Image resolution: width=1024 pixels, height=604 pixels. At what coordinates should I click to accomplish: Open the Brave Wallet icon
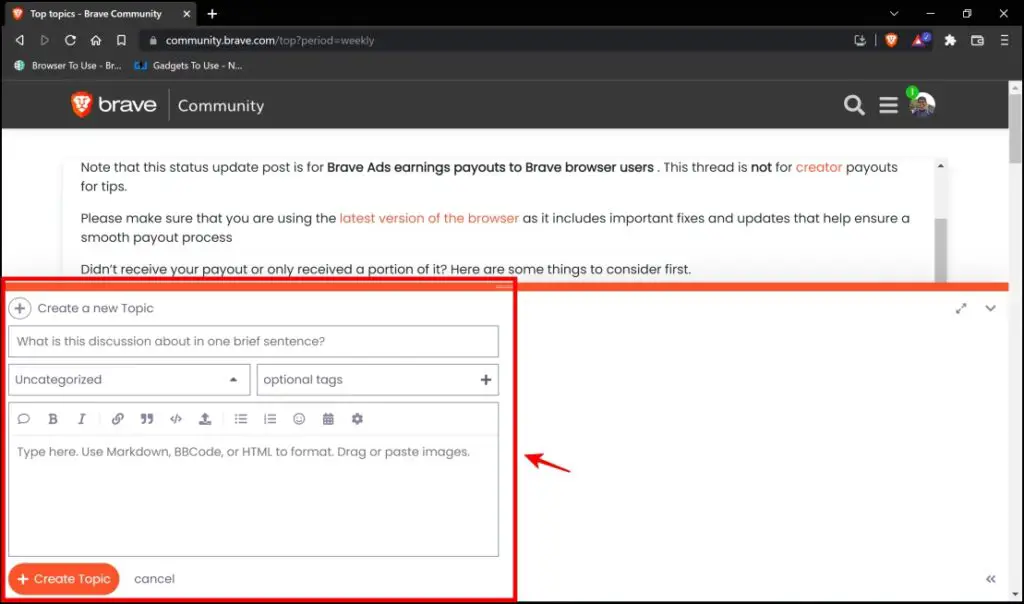click(977, 40)
